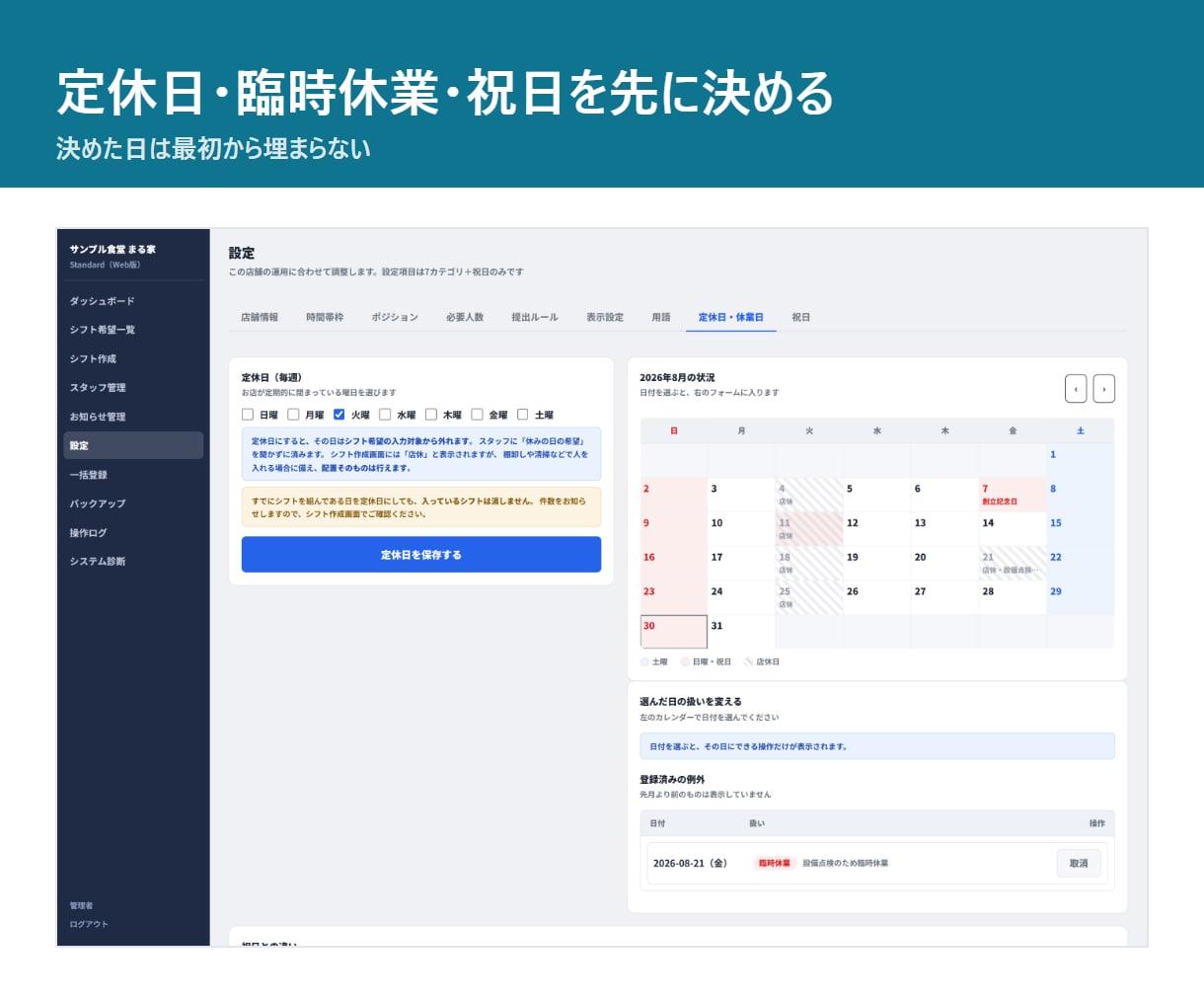
Task: Switch to the 時間帯枠 tab
Action: (325, 318)
